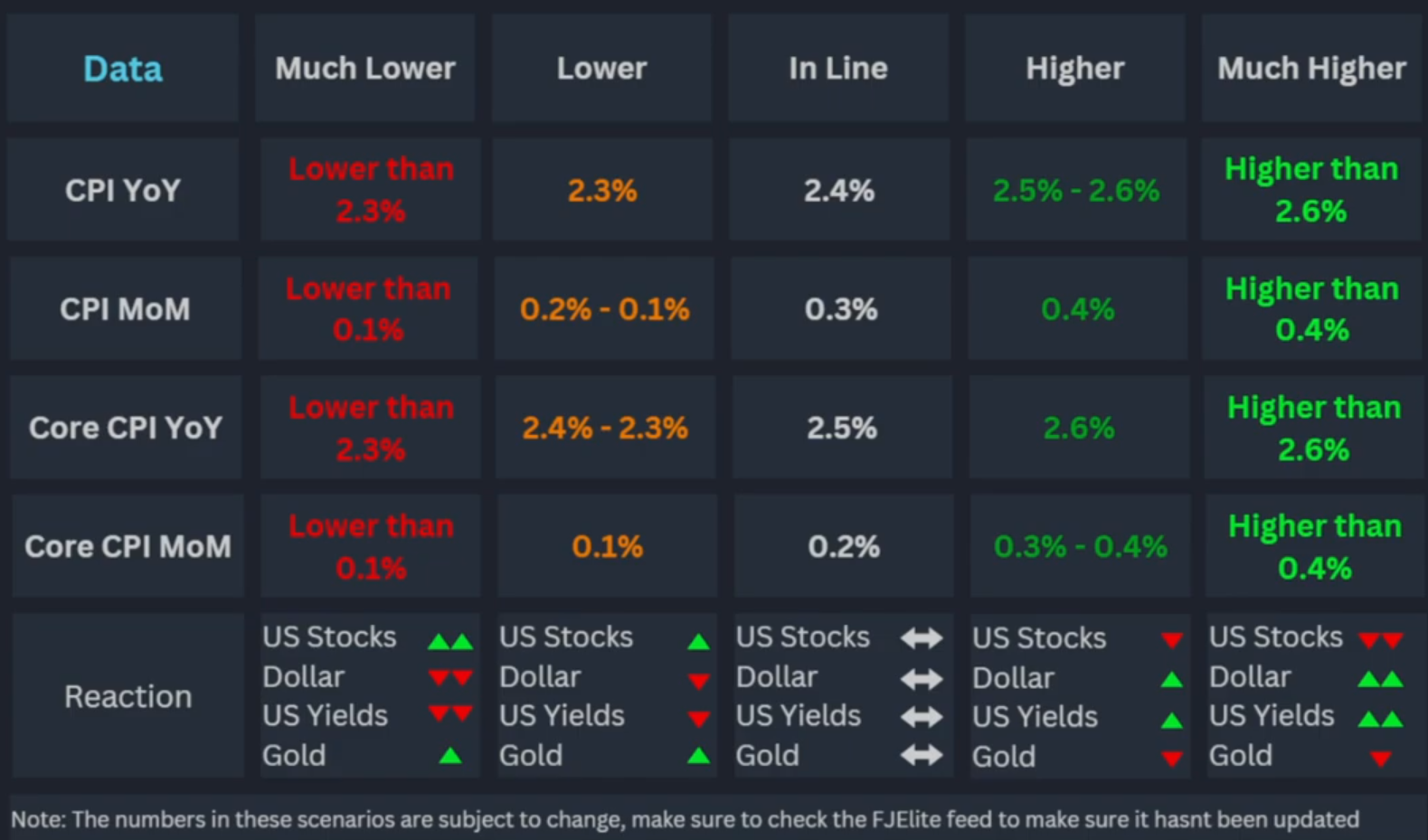Click double green arrows beside Much Higher US Yields
Image resolution: width=1428 pixels, height=840 pixels.
(1381, 719)
